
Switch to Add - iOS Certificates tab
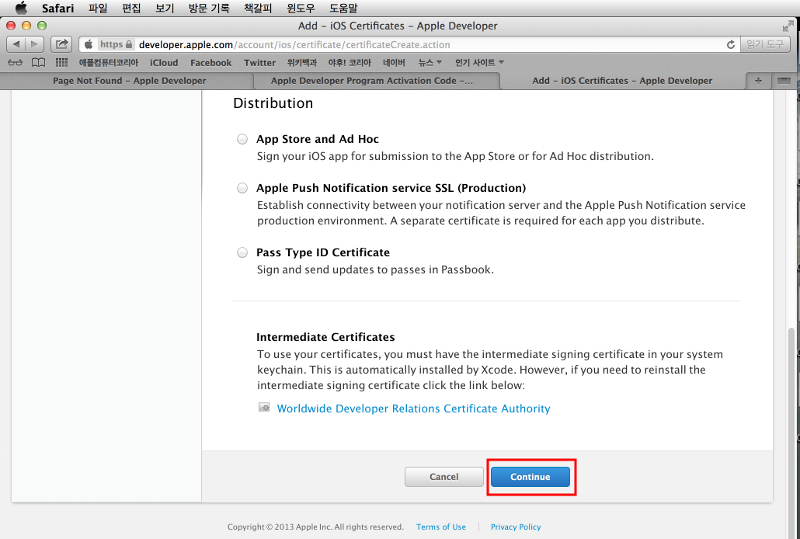point(622,81)
